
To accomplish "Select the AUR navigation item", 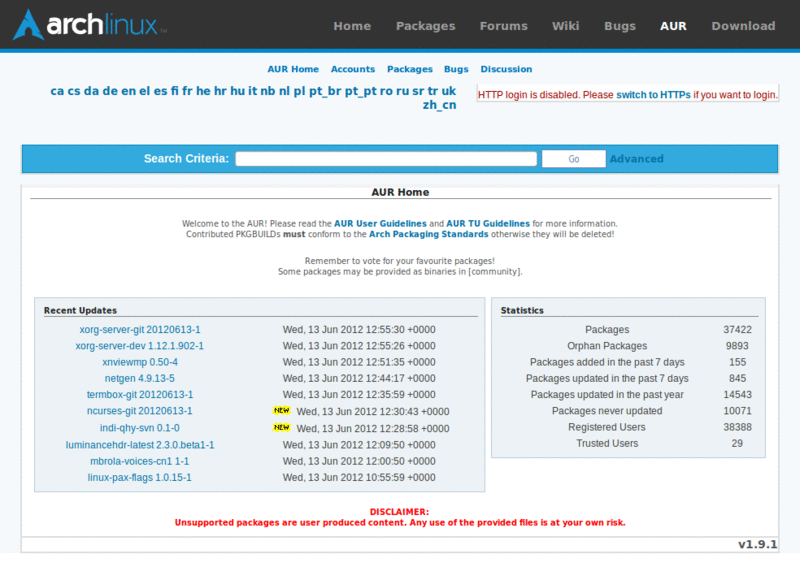I will pyautogui.click(x=673, y=26).
